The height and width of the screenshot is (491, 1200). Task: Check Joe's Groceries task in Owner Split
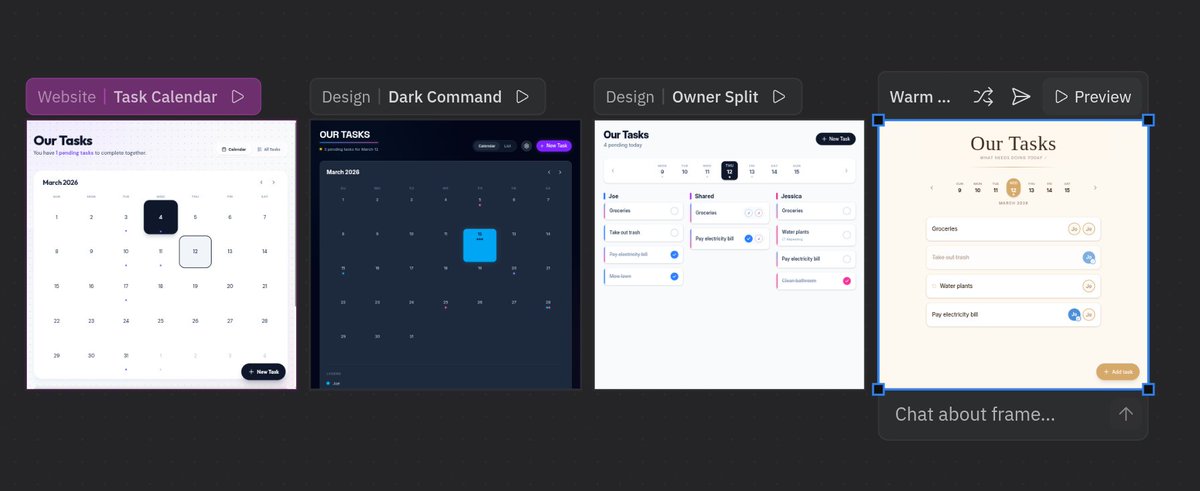pos(674,211)
